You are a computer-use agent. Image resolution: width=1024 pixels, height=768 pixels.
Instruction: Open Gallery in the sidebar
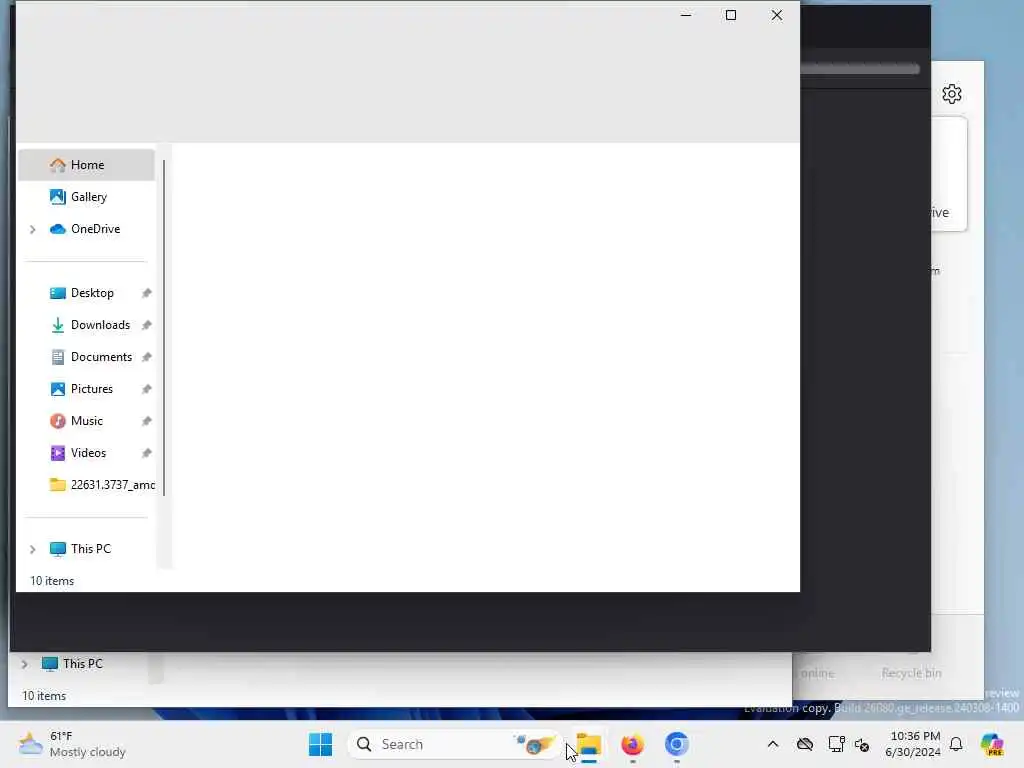(x=86, y=197)
